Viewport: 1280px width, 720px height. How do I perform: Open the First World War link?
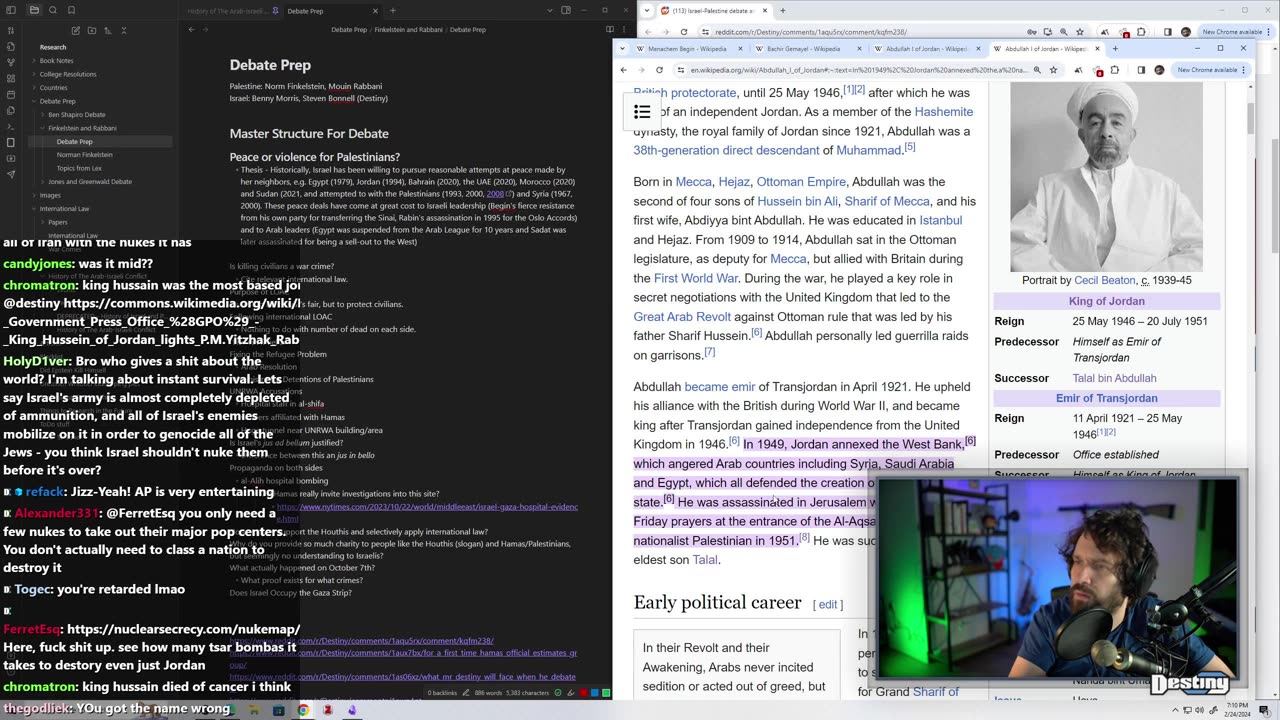[696, 278]
